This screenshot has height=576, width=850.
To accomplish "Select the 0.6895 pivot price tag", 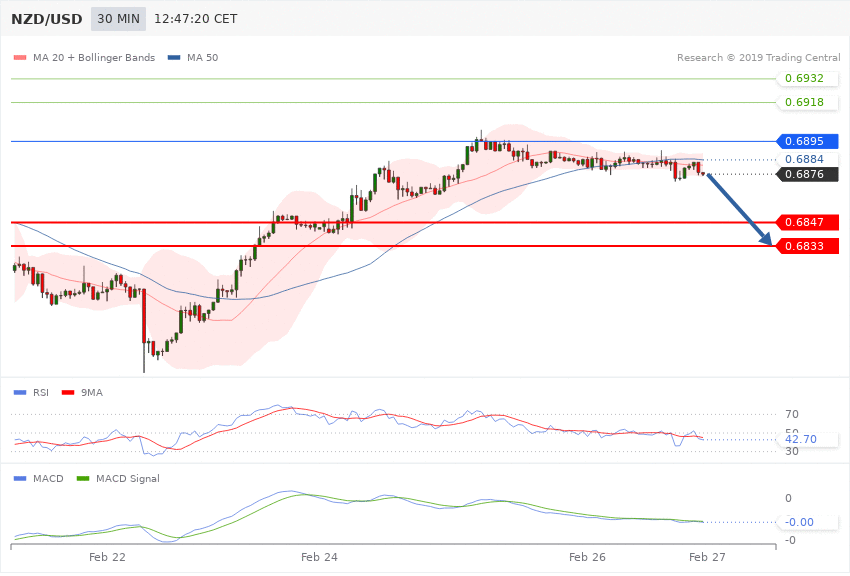I will [x=808, y=141].
